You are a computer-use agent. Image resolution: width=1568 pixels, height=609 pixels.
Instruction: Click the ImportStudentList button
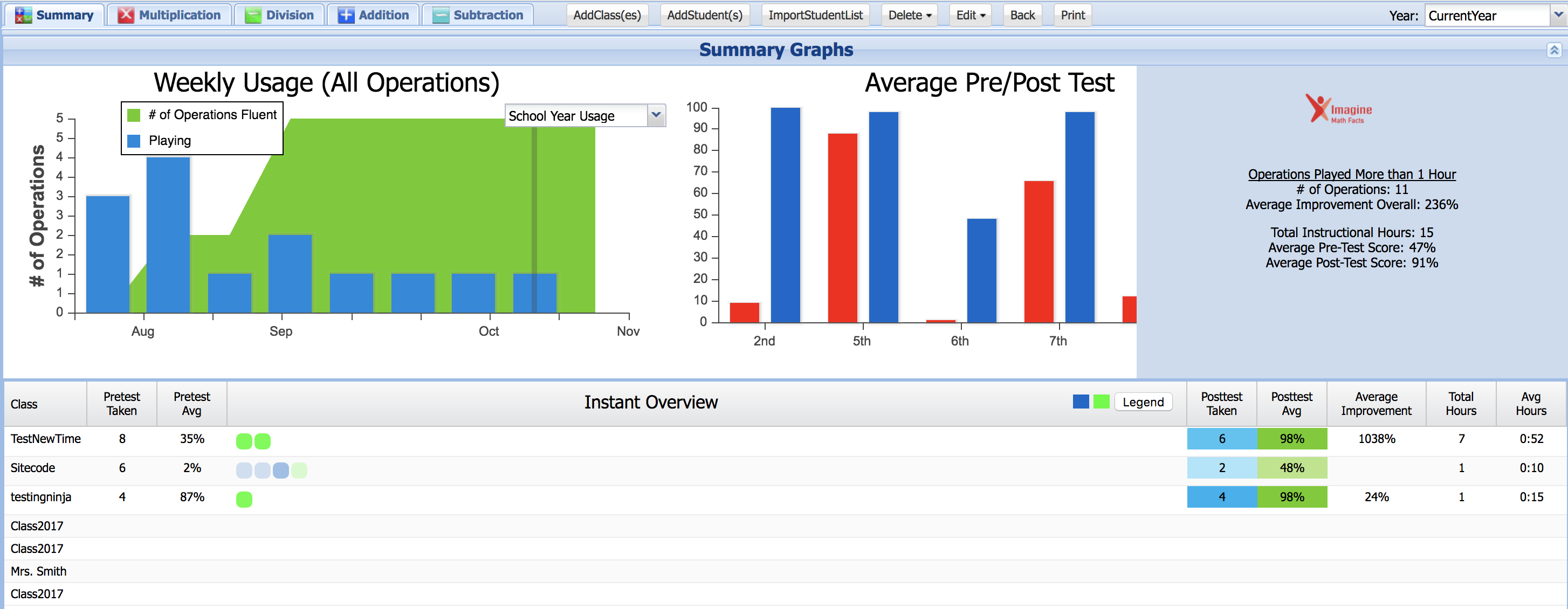[x=815, y=15]
